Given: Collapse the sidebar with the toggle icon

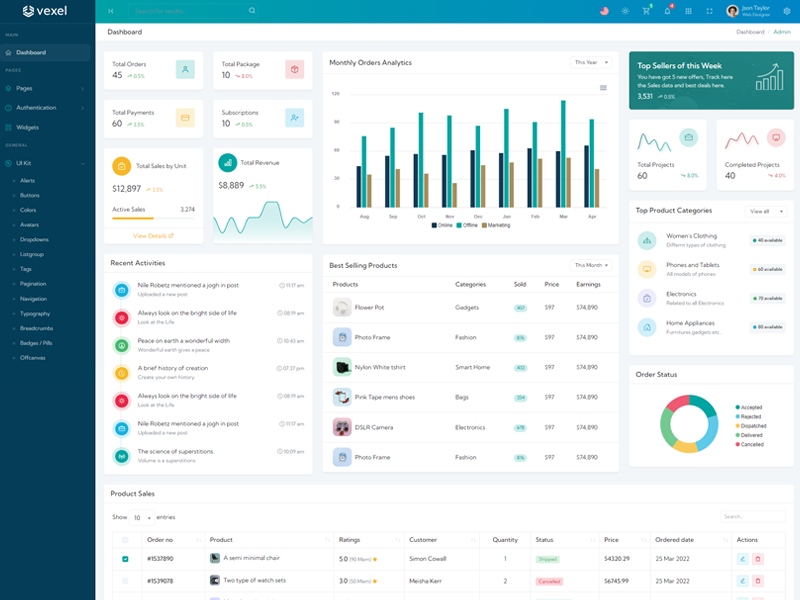Looking at the screenshot, I should 111,11.
